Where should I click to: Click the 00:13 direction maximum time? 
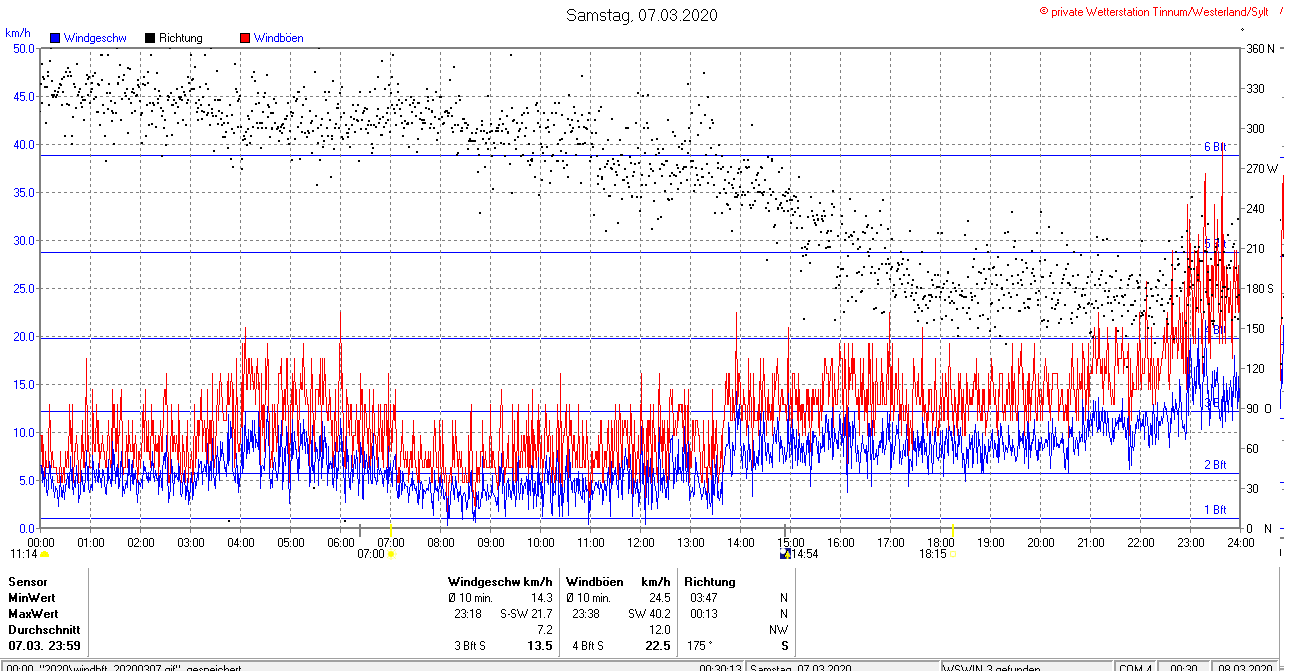click(x=703, y=614)
